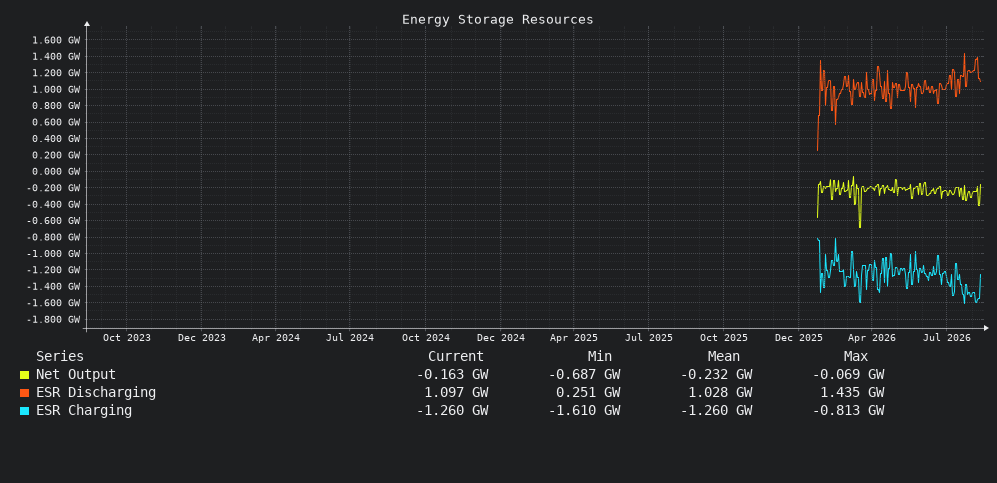This screenshot has height=483, width=997.
Task: Click Net Output min value -0.687 GW
Action: click(x=584, y=375)
